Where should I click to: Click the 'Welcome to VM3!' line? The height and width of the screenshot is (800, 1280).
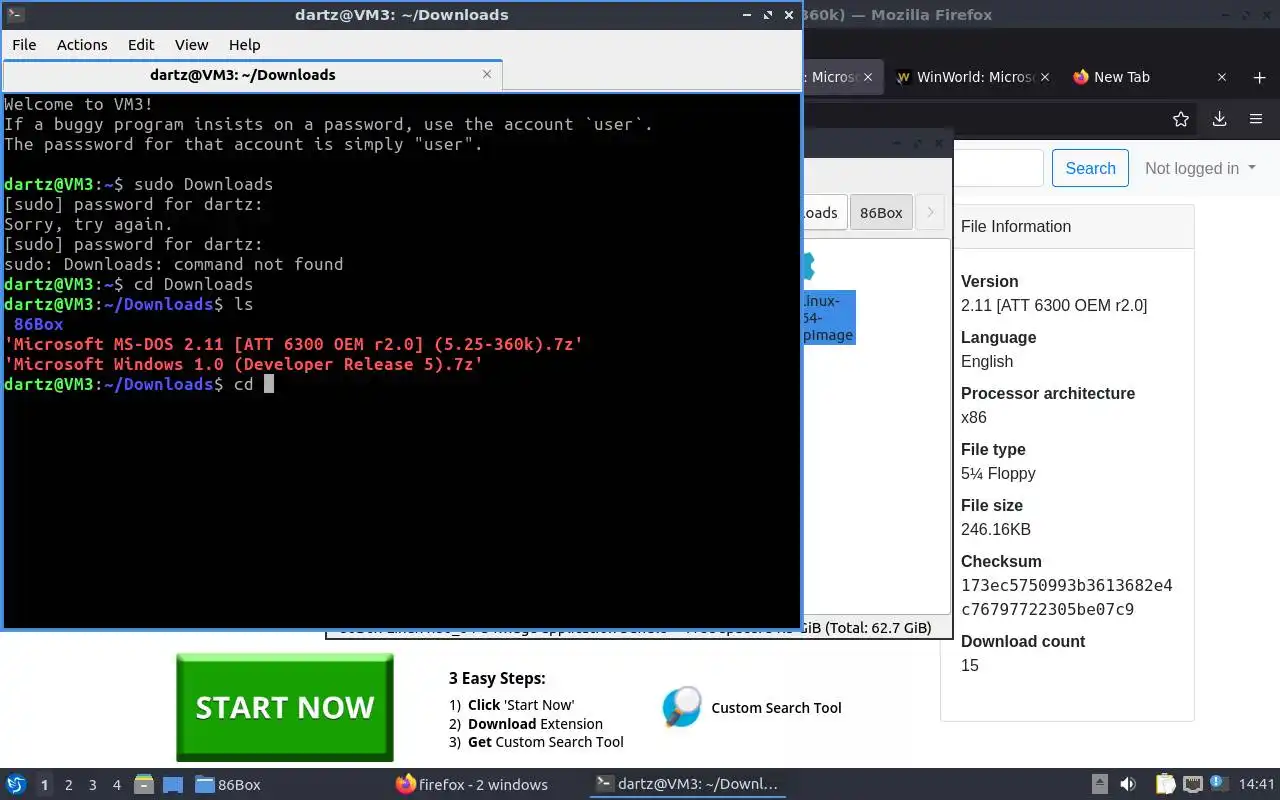tap(79, 104)
